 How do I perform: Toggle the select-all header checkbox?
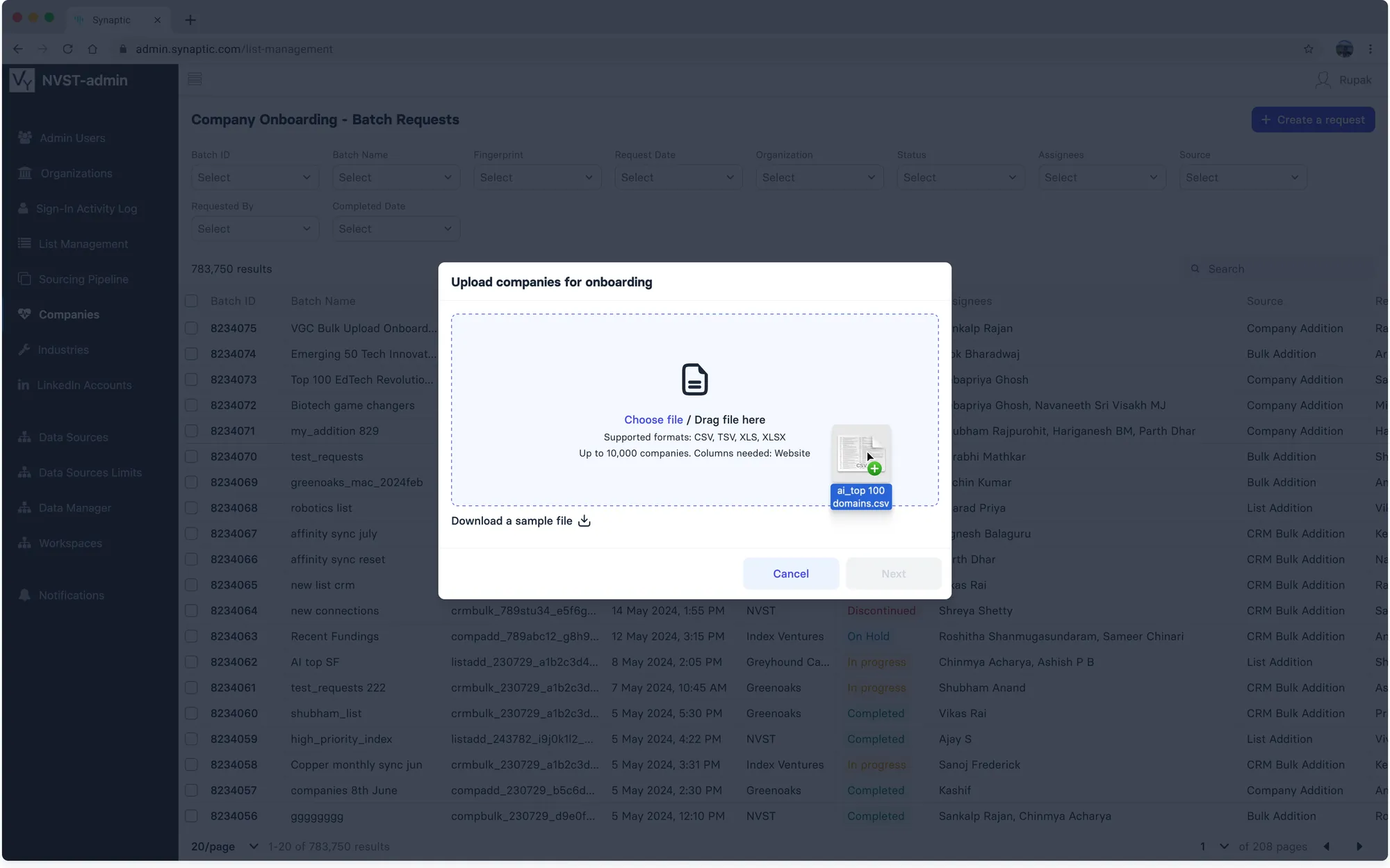191,301
